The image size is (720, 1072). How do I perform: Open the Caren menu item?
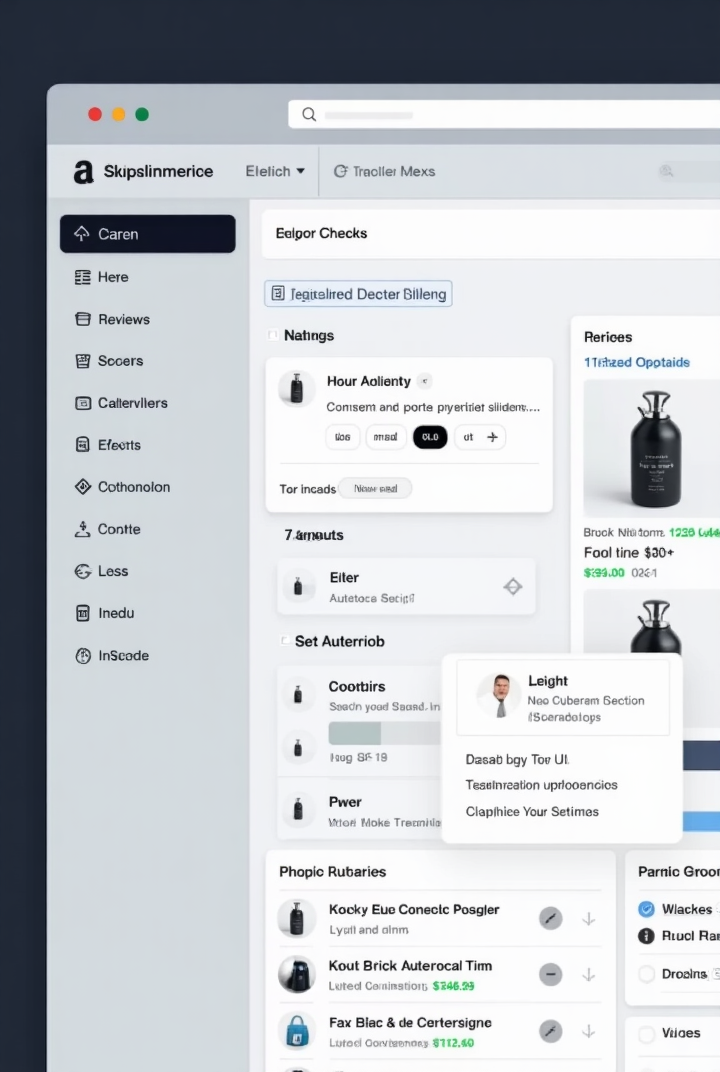(148, 234)
